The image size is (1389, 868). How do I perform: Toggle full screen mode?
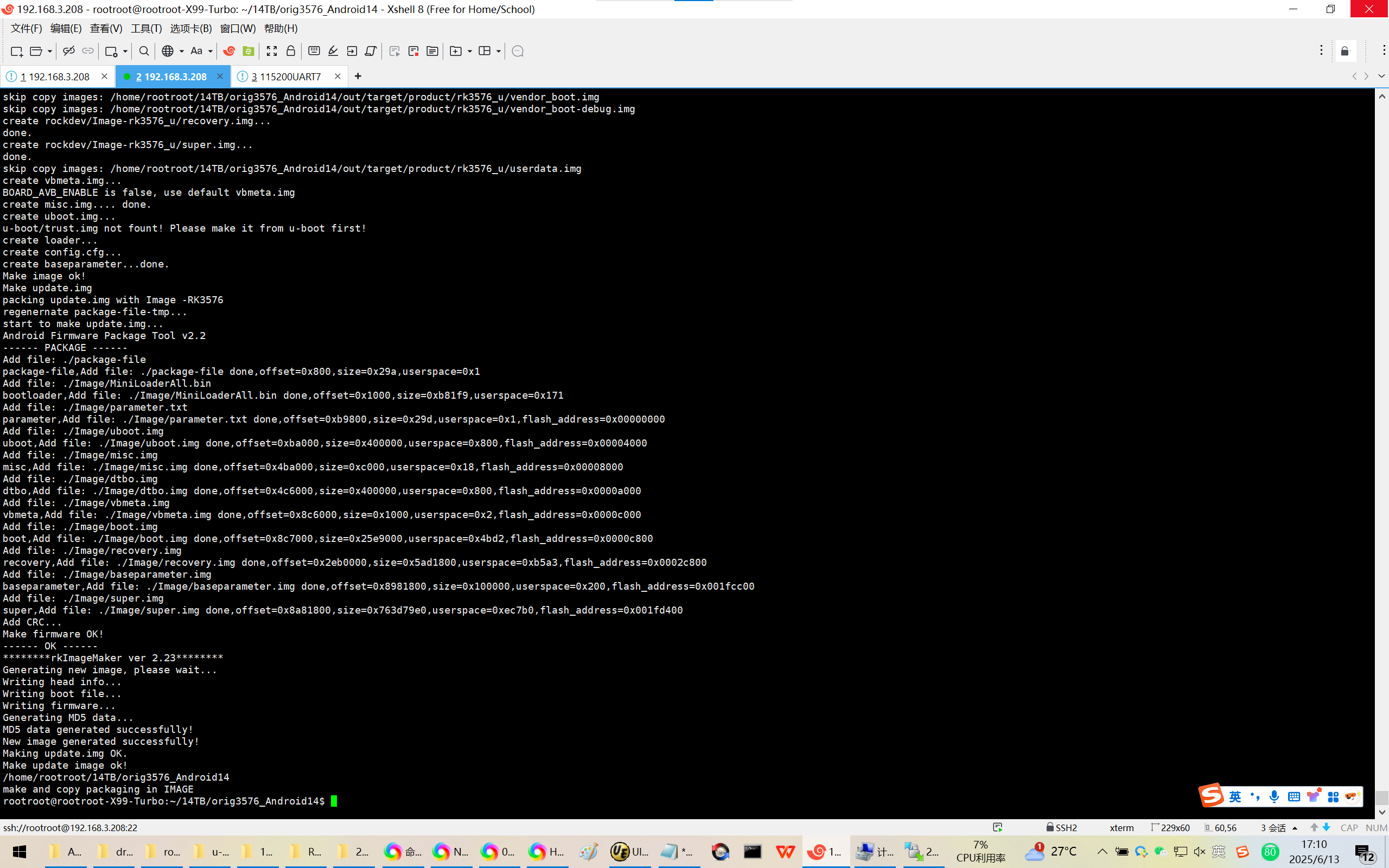pyautogui.click(x=271, y=51)
